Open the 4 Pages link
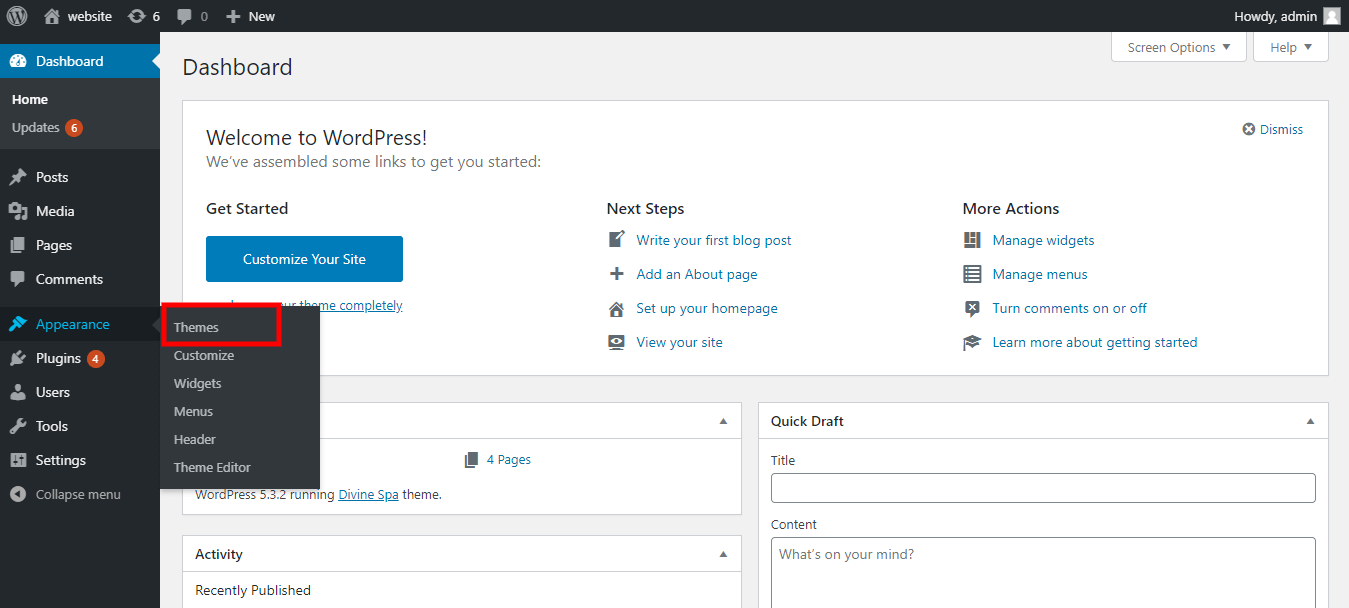 click(x=509, y=460)
